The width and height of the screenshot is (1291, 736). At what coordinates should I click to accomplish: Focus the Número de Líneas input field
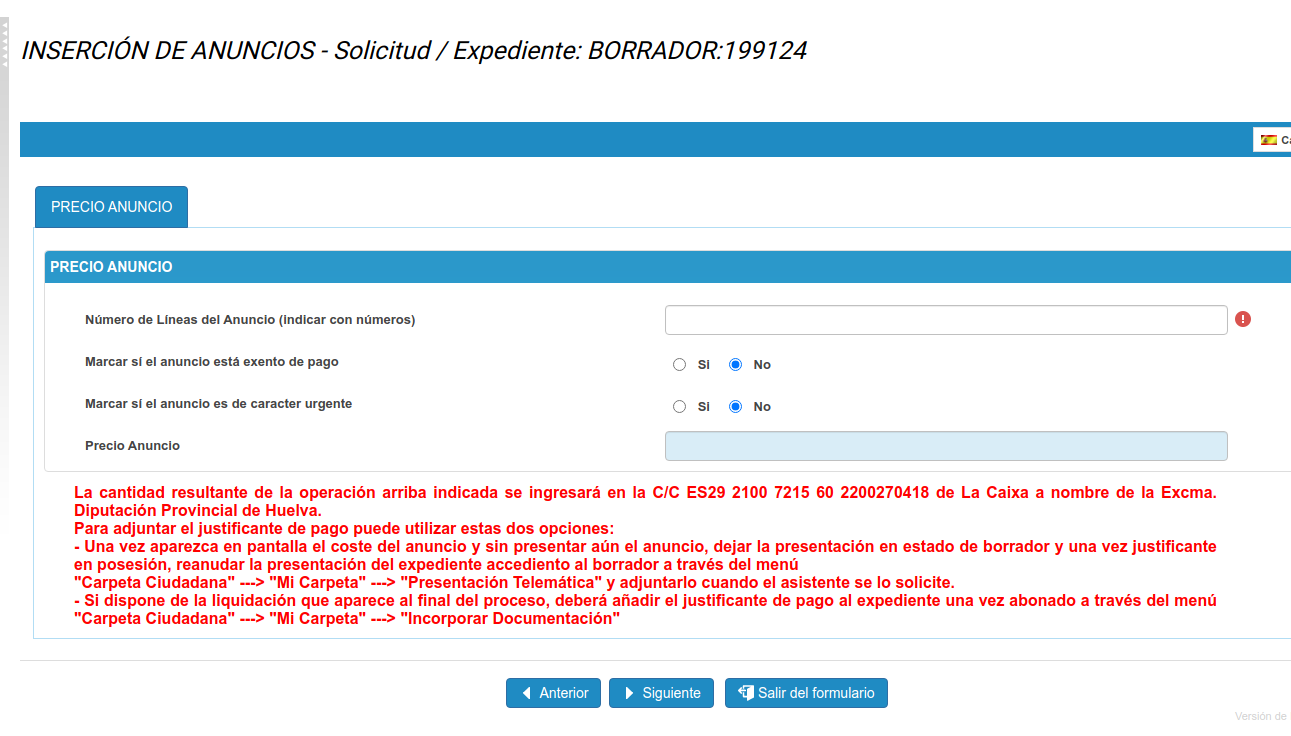point(946,320)
